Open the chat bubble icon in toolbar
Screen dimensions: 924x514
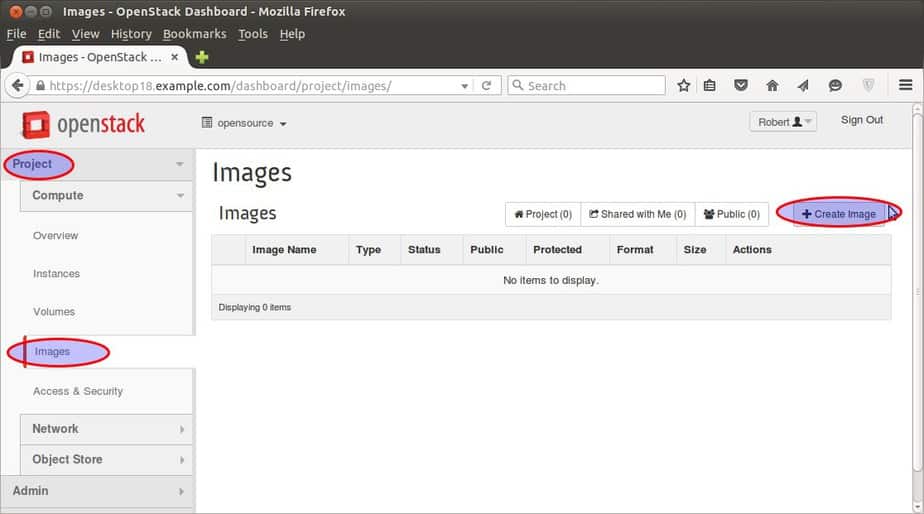[x=835, y=85]
